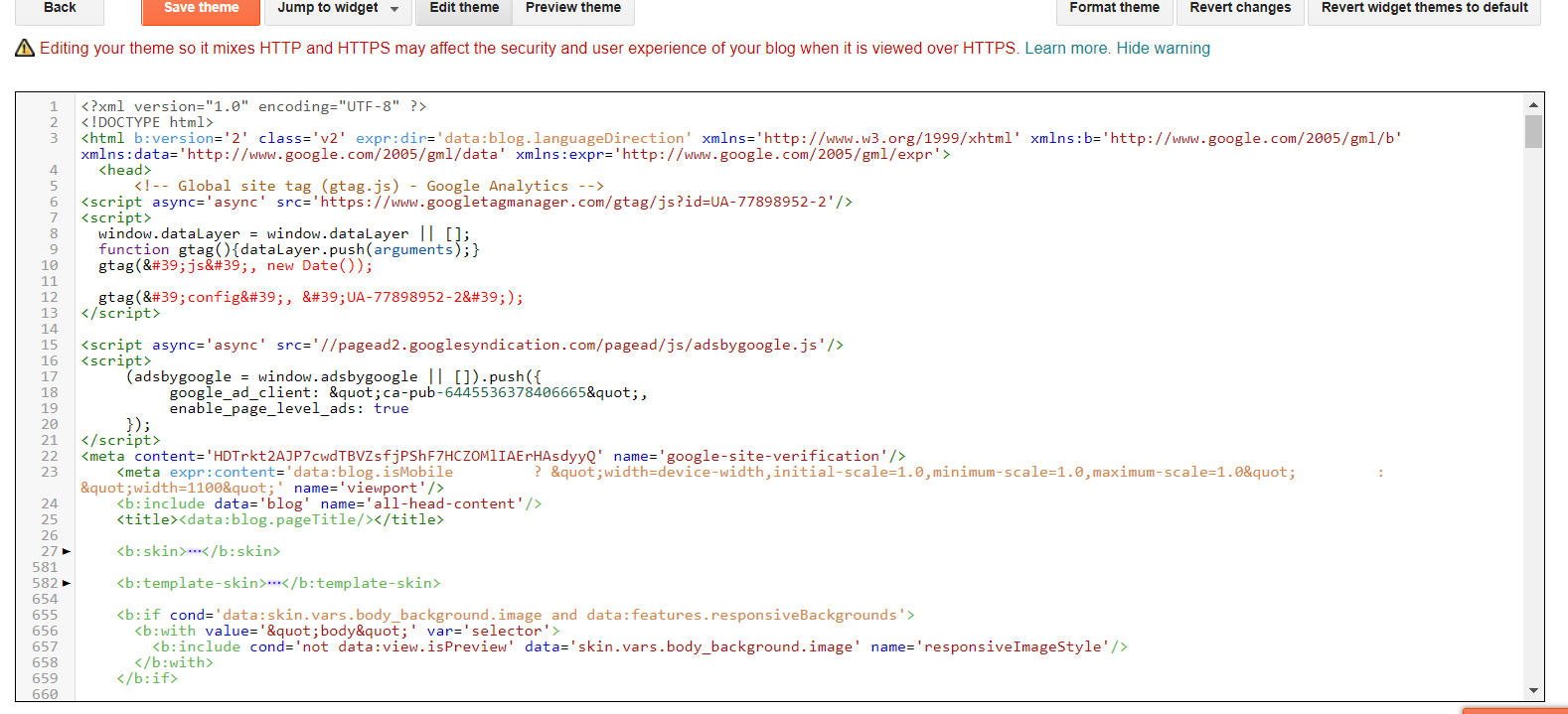Click the viewport meta expr:content line
The width and height of the screenshot is (1568, 714).
(732, 480)
